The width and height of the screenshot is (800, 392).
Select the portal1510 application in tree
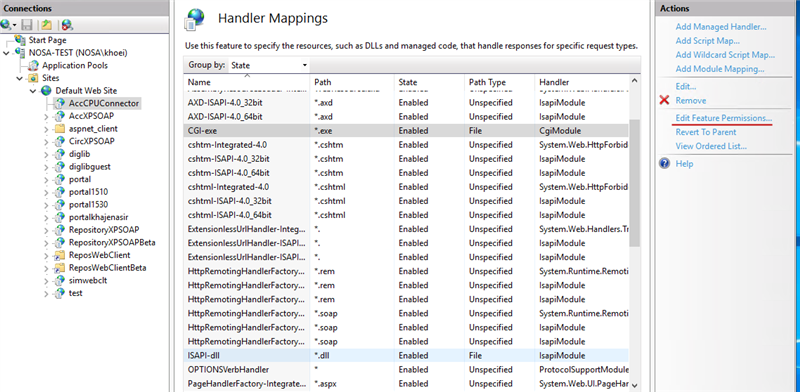coord(88,192)
